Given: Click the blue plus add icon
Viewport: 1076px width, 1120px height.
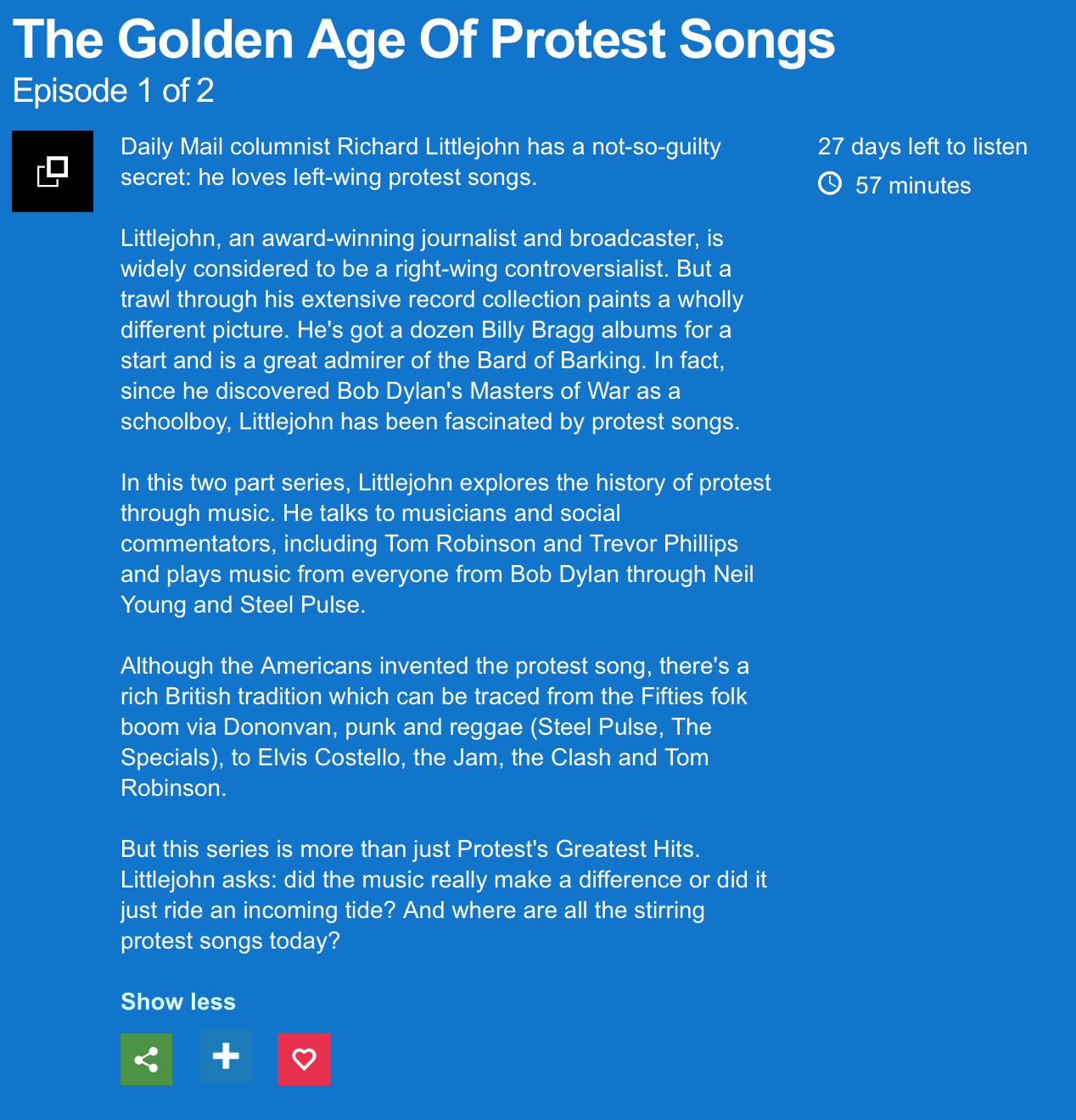Looking at the screenshot, I should click(226, 1056).
